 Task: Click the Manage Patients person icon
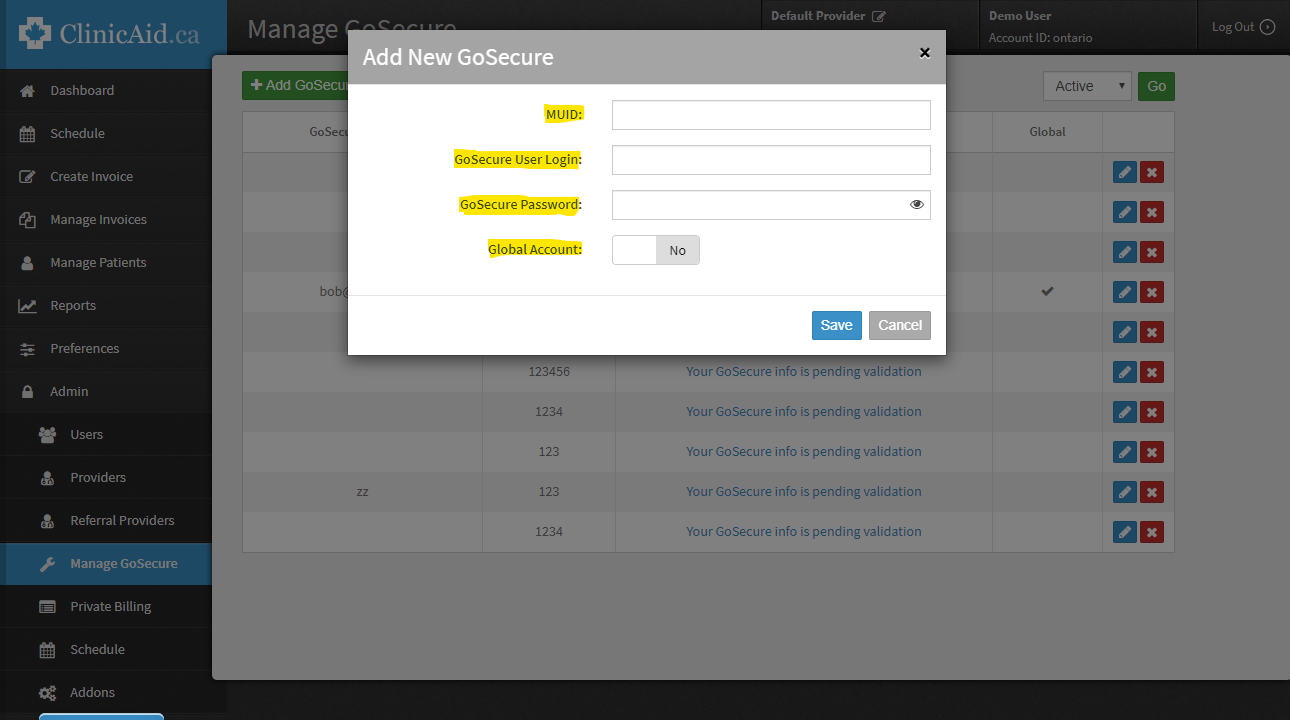pos(28,262)
